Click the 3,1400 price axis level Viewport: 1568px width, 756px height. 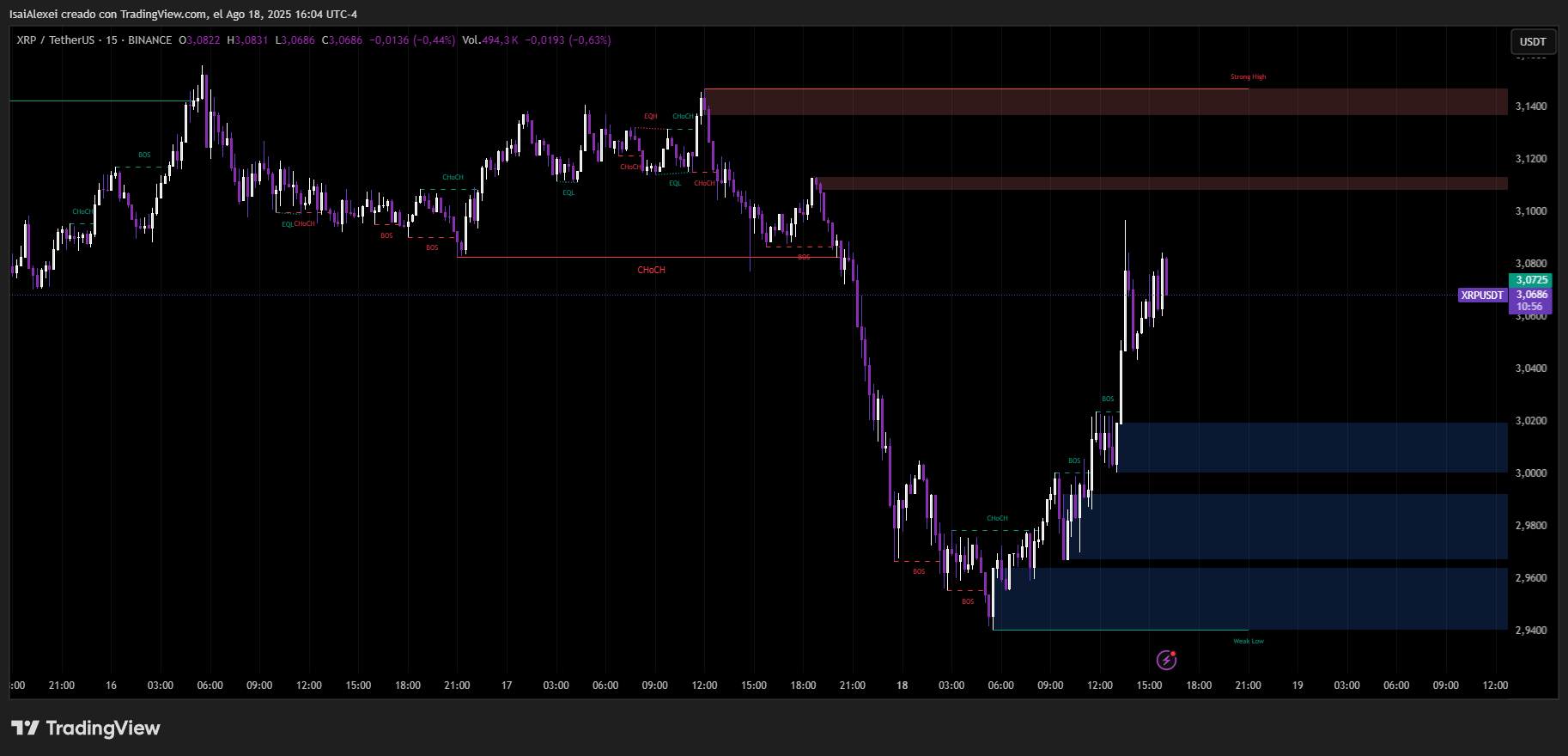click(x=1530, y=107)
